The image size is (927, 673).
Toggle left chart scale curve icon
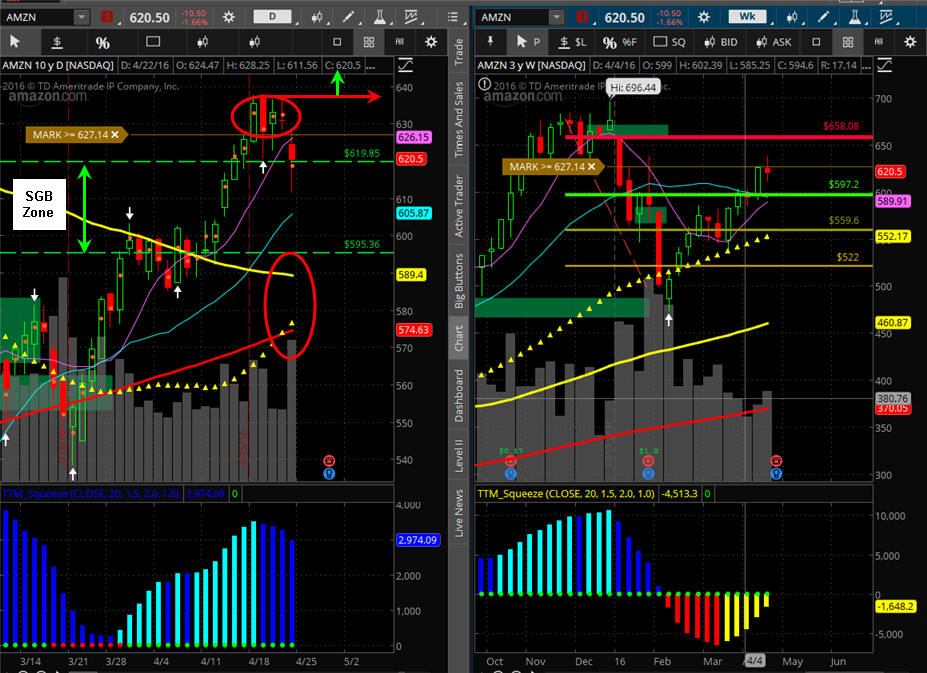click(x=406, y=64)
